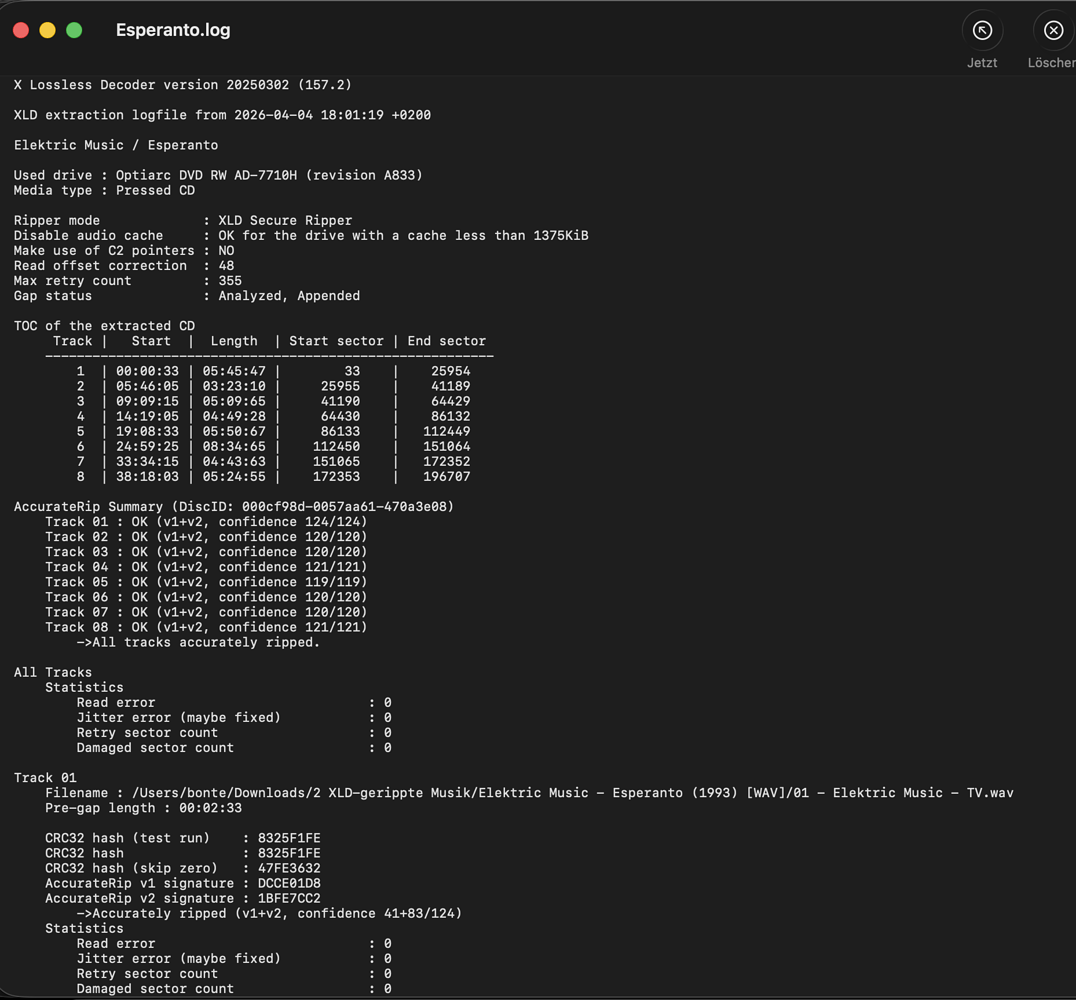Click 'Media type : Pressed CD'
The image size is (1076, 1000).
[x=104, y=191]
